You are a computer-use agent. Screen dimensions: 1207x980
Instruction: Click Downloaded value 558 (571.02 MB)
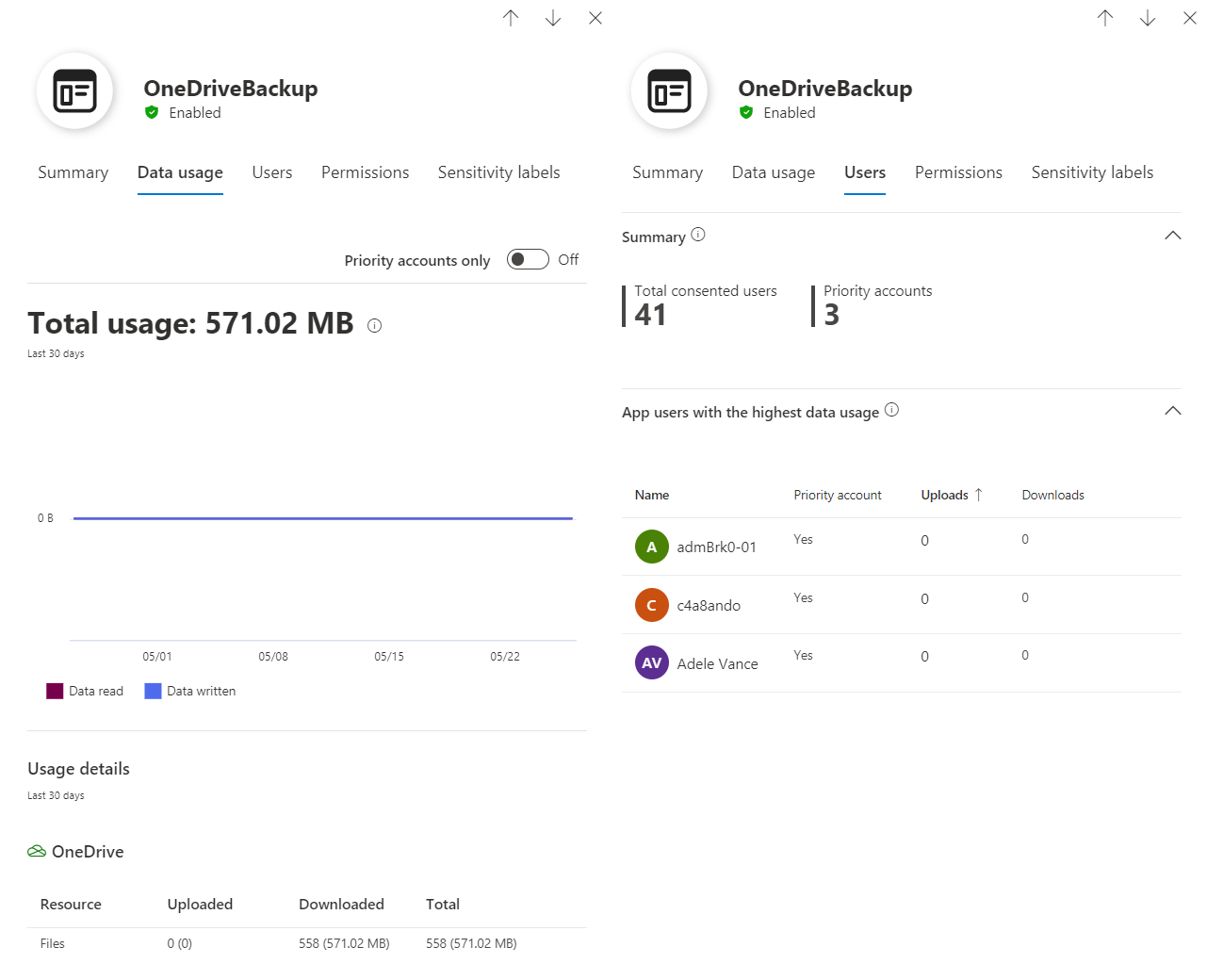click(x=344, y=943)
